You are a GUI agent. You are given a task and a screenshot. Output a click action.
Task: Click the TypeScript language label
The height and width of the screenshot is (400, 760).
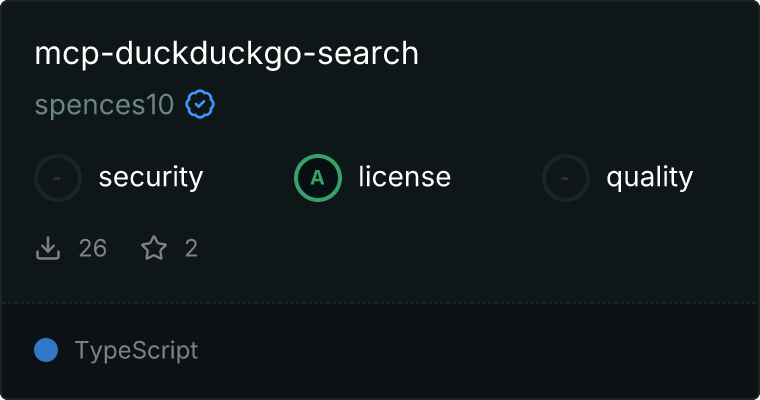pyautogui.click(x=136, y=351)
